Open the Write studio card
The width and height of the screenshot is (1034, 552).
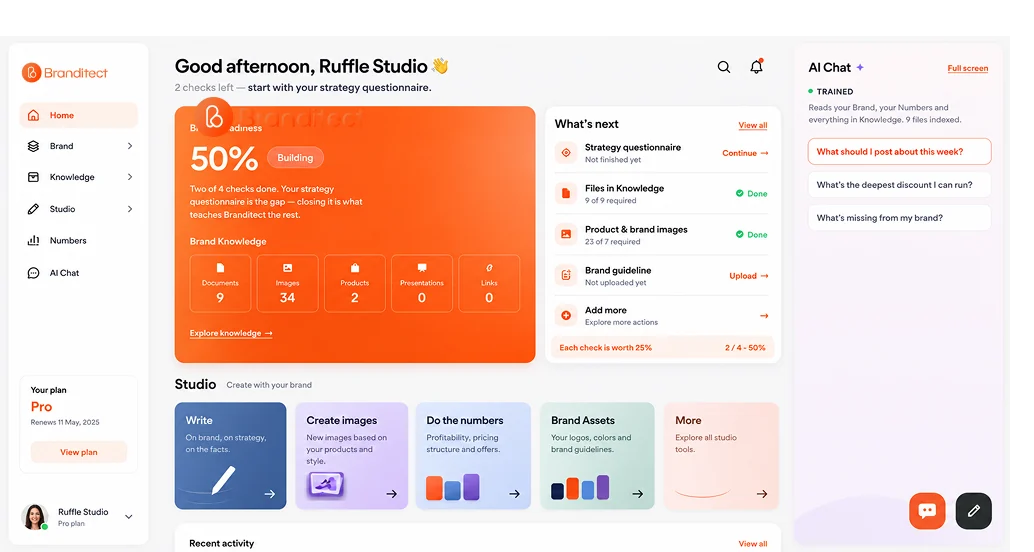click(230, 456)
